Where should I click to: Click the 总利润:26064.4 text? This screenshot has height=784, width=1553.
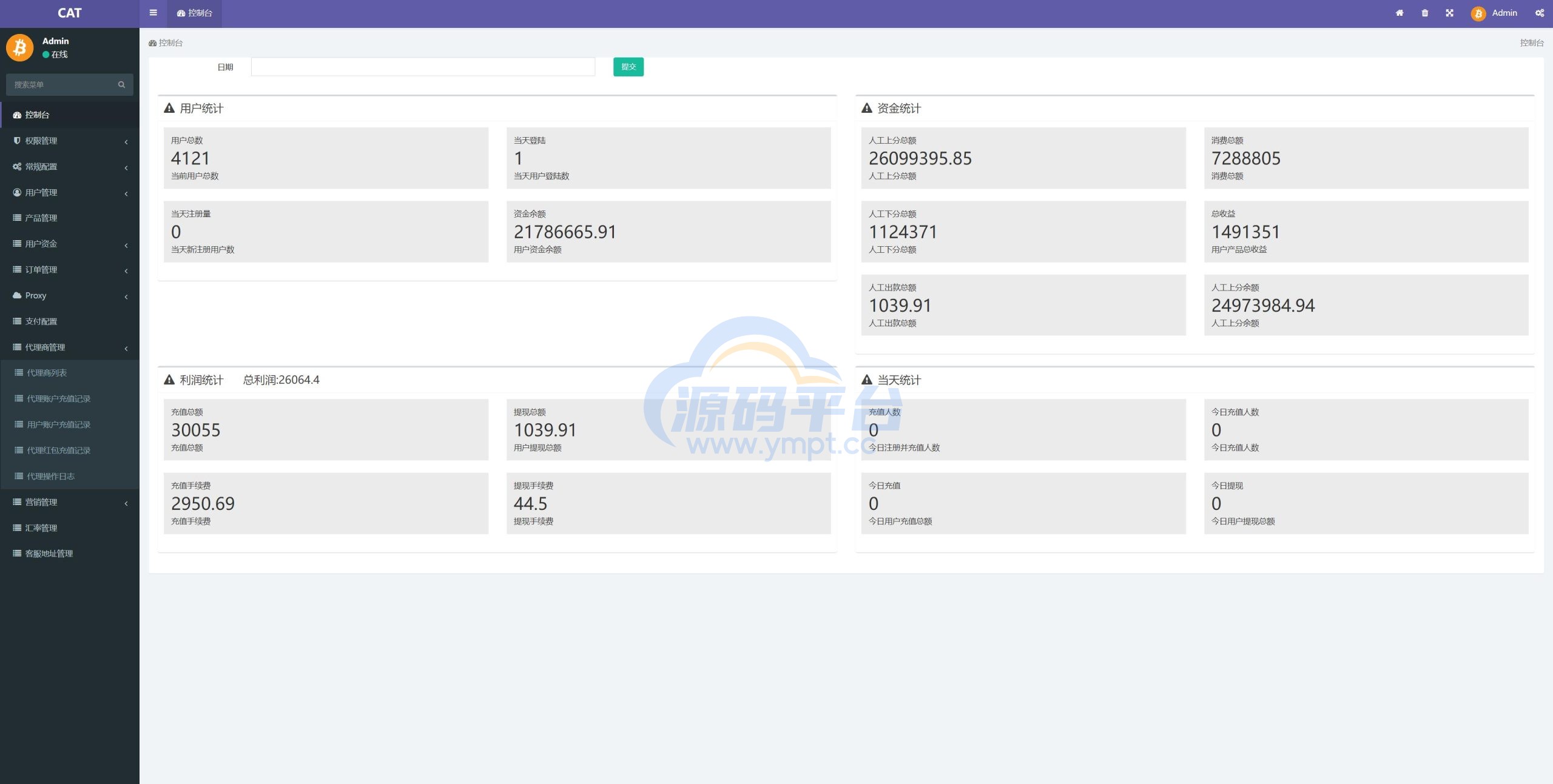click(x=281, y=380)
